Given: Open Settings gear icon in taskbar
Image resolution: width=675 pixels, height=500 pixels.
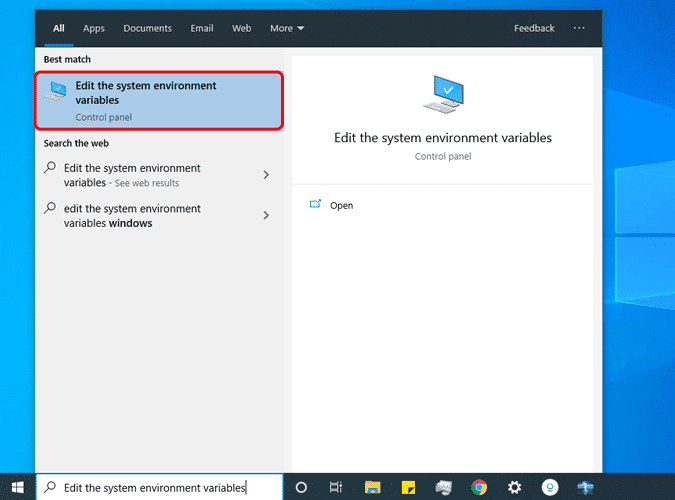Looking at the screenshot, I should click(x=514, y=487).
